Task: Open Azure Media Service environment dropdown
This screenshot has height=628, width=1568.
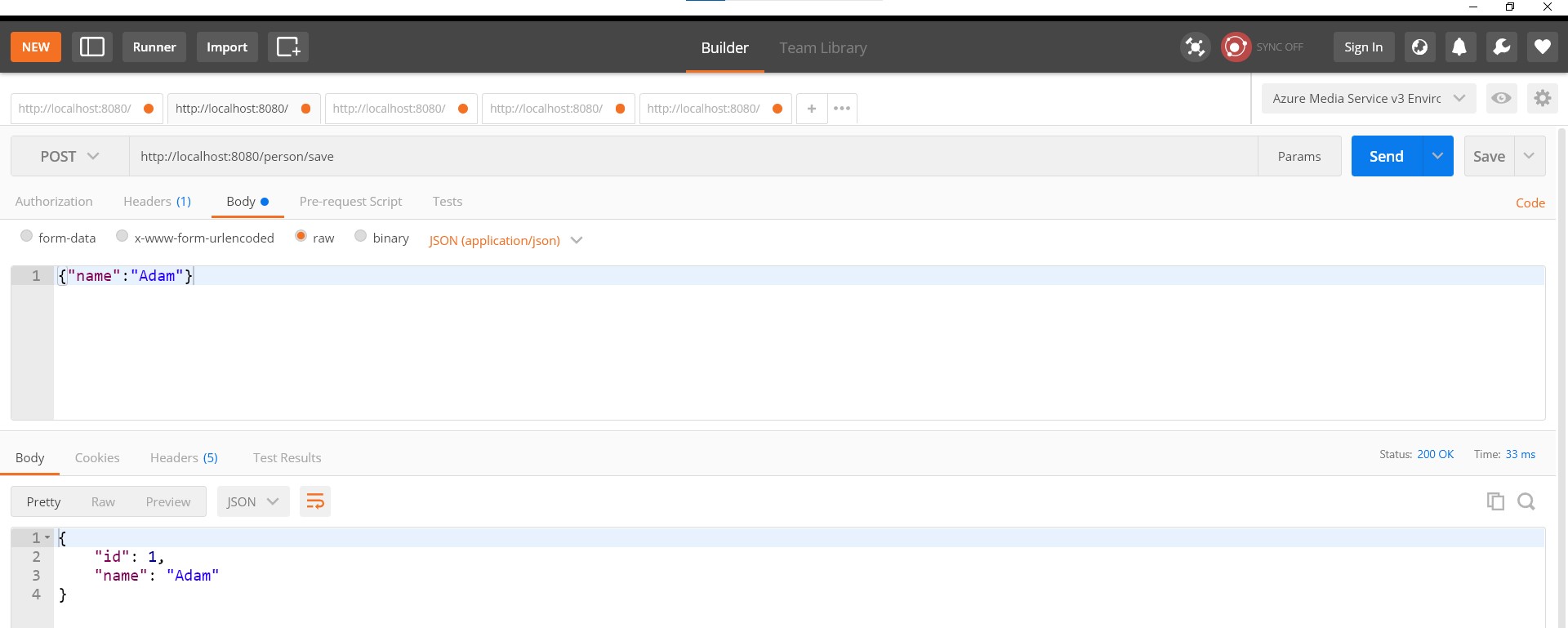Action: (x=1369, y=98)
